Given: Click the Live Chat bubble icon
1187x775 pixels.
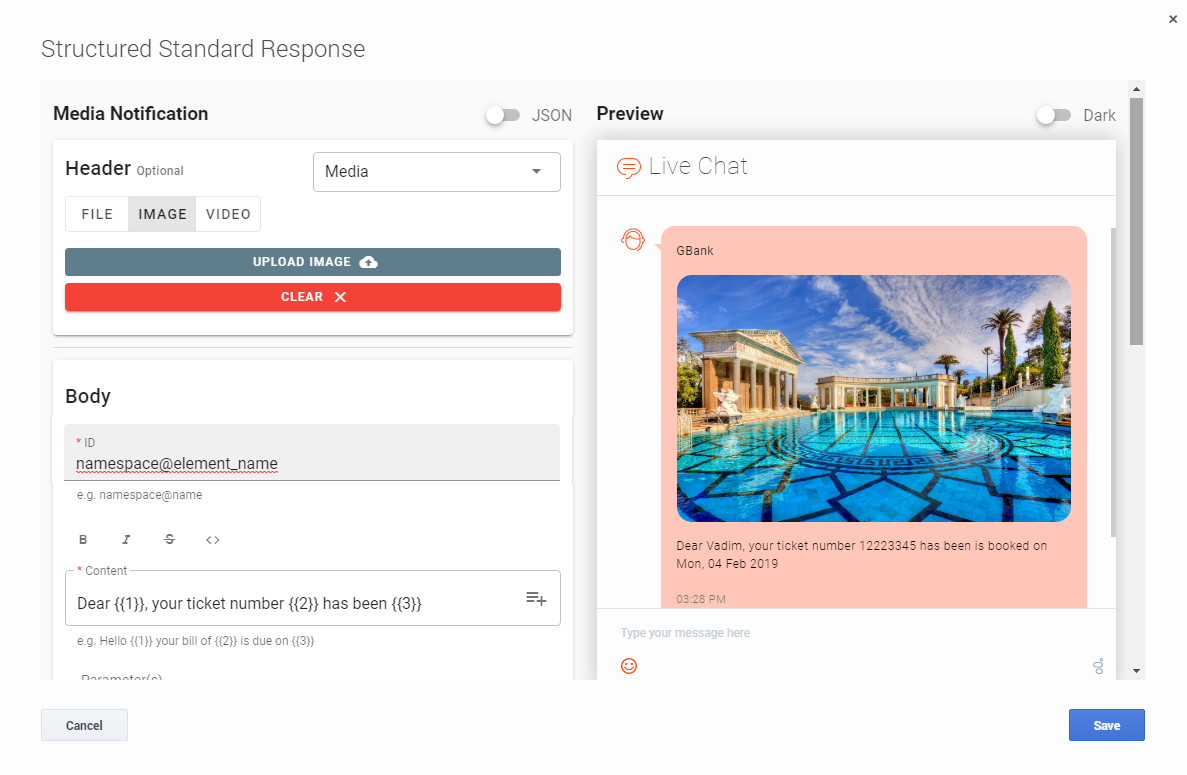Looking at the screenshot, I should [x=628, y=167].
